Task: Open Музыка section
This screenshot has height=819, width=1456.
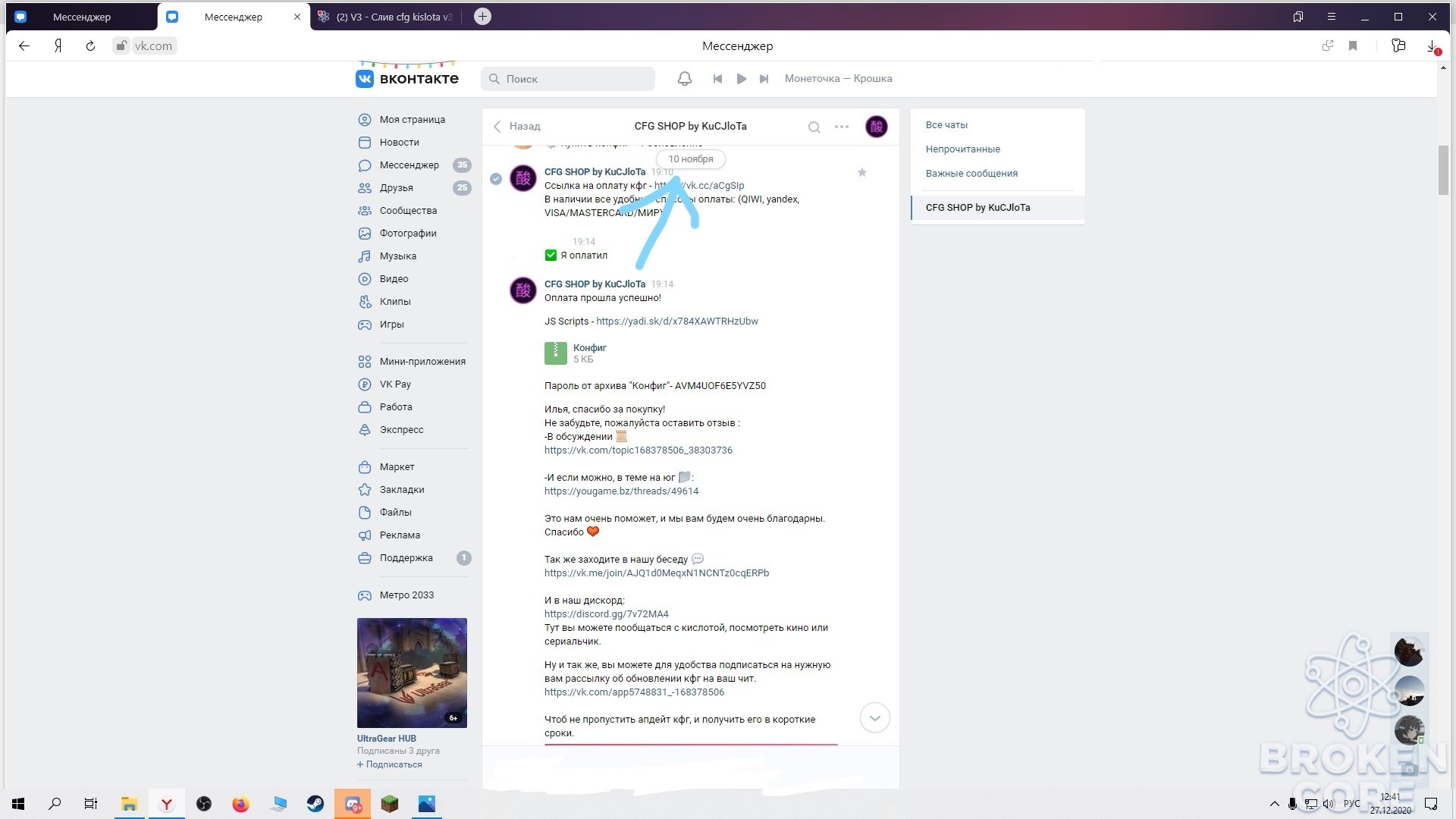Action: click(x=398, y=256)
